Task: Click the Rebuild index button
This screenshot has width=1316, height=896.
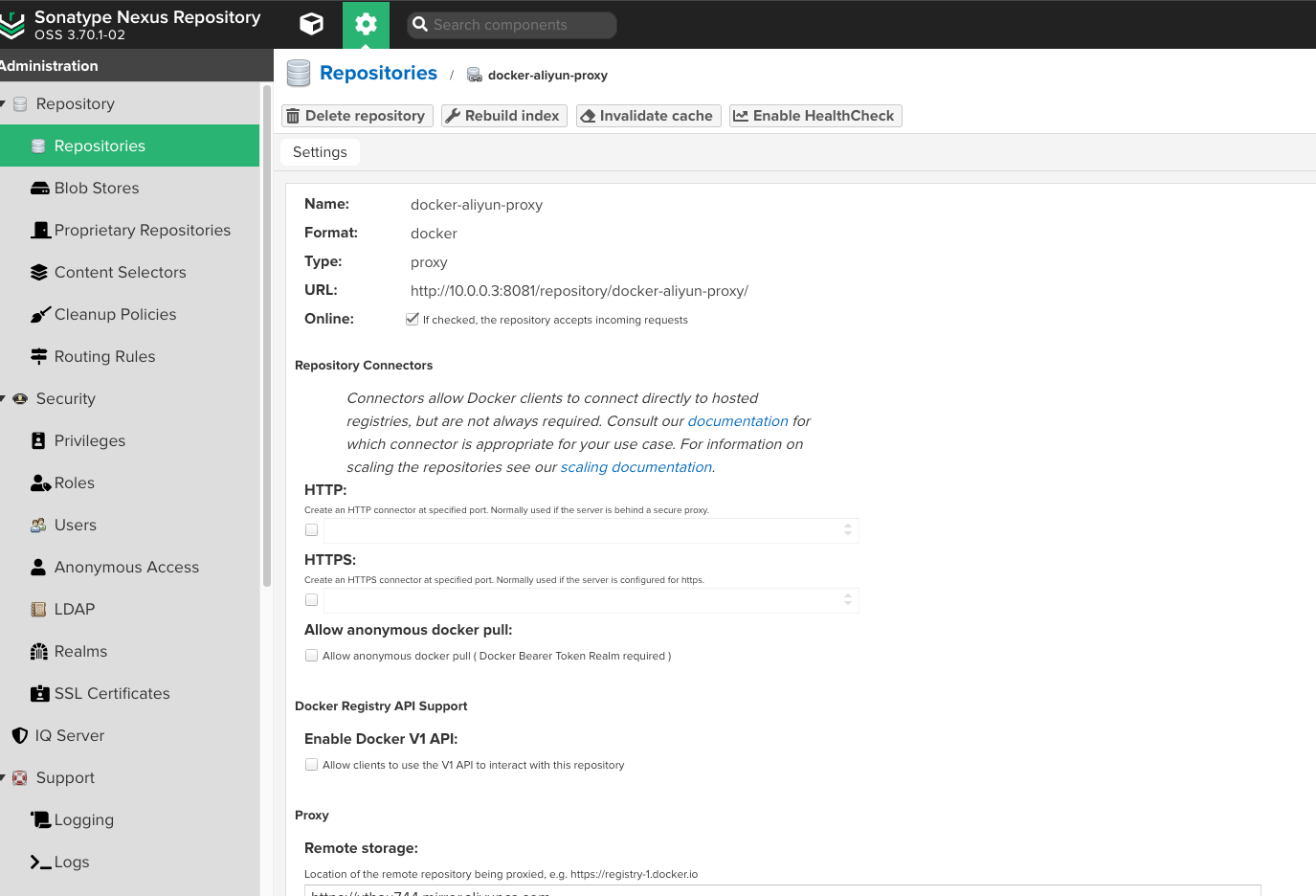Action: click(504, 116)
